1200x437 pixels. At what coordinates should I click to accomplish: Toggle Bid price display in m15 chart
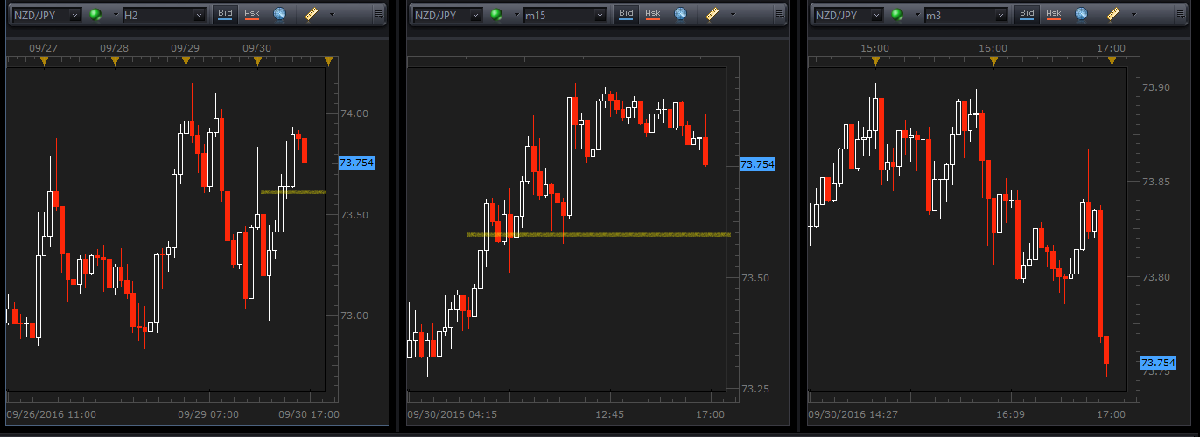coord(626,15)
